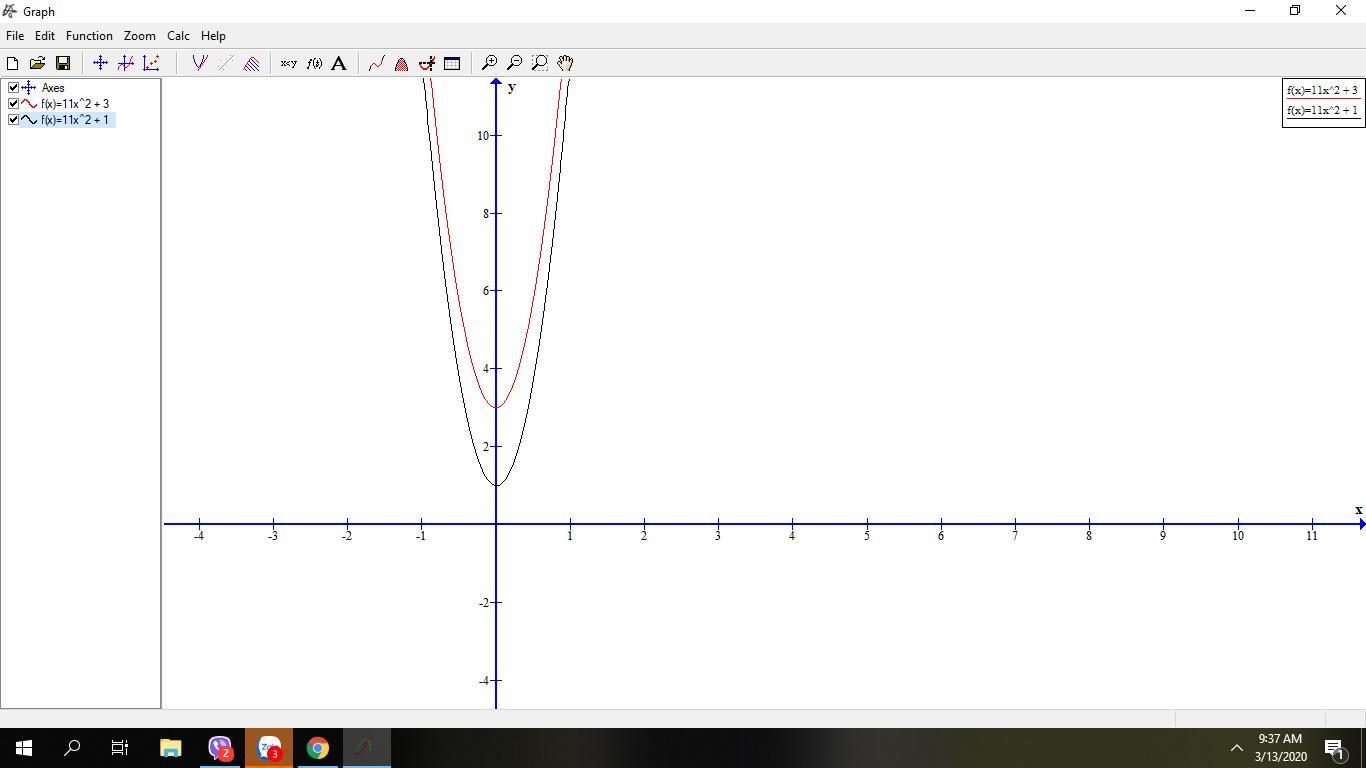Hide the f(x)=11x^2 + 3 graph checkbox
Screen dimensions: 1366x768
(13, 104)
